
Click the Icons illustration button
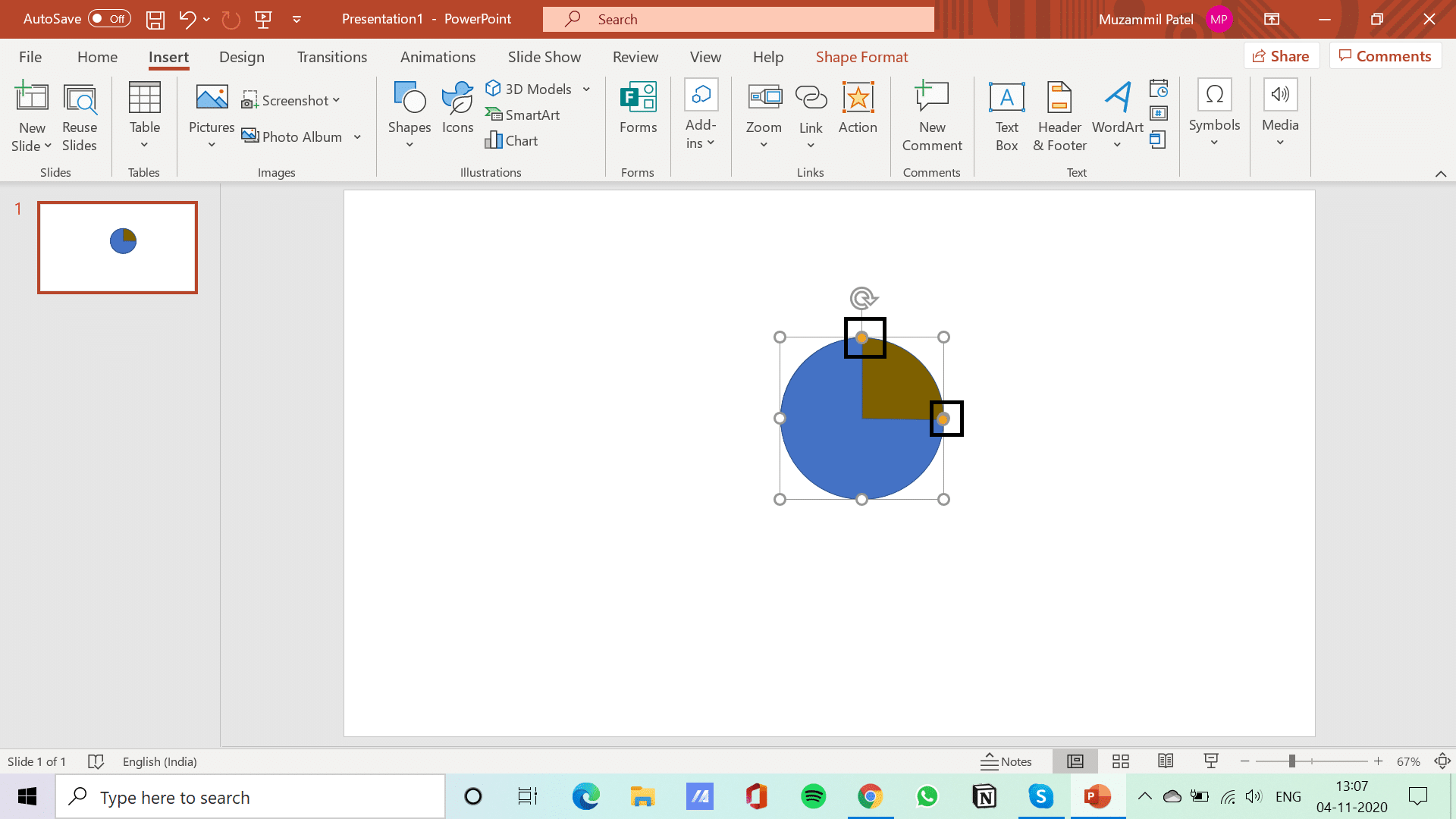457,108
